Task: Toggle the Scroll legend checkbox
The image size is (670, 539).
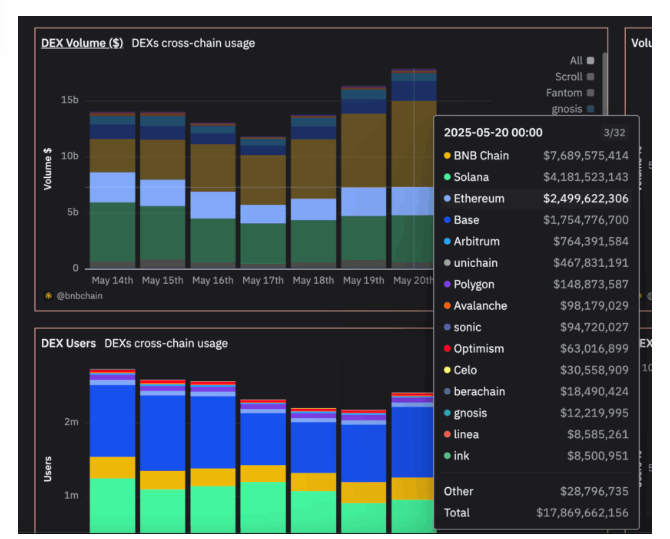Action: (x=591, y=77)
